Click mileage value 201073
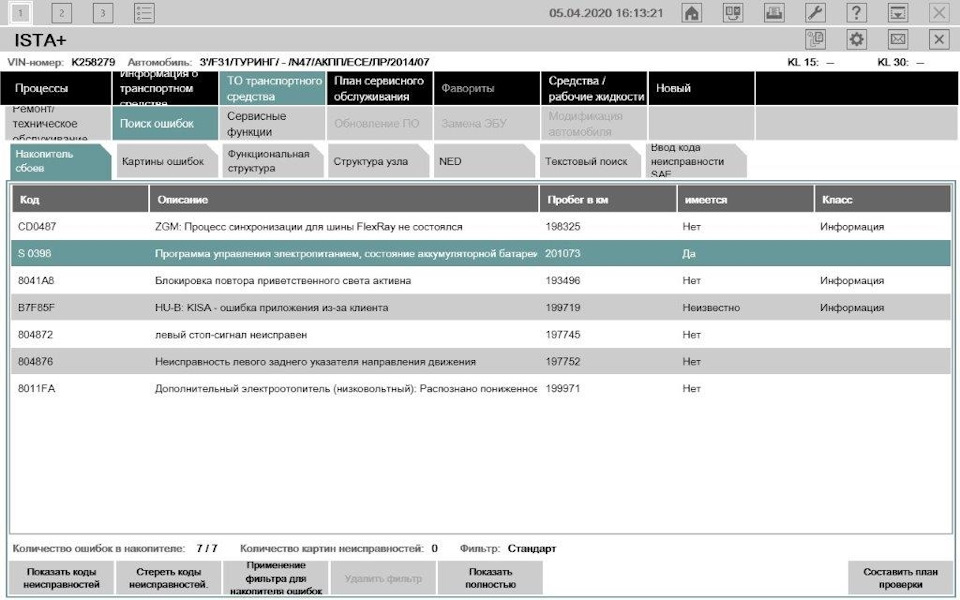The width and height of the screenshot is (960, 600). click(x=563, y=253)
